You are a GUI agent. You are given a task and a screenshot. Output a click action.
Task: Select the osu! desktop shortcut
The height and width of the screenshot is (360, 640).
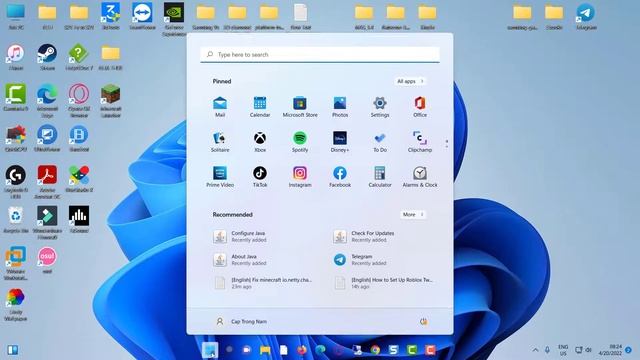pyautogui.click(x=47, y=260)
